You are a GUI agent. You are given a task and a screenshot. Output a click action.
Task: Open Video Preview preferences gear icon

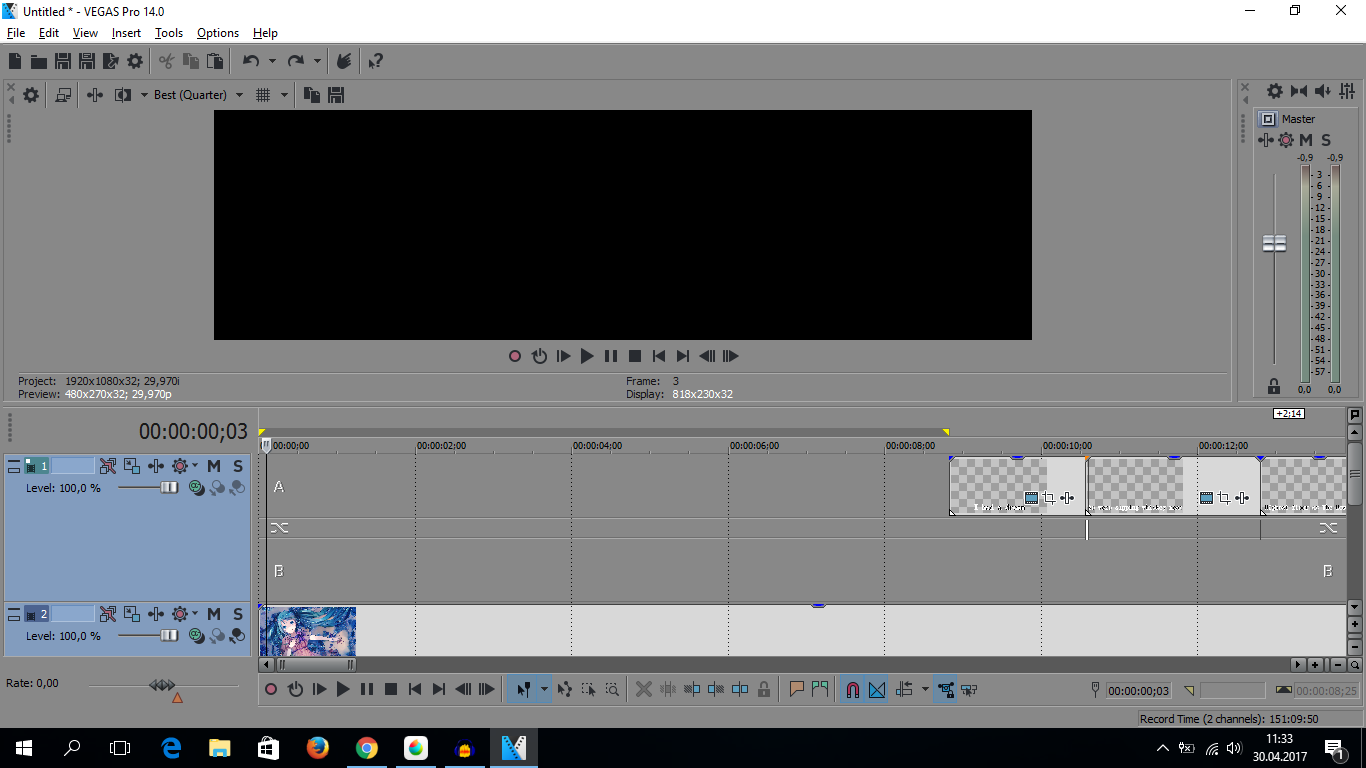coord(31,95)
